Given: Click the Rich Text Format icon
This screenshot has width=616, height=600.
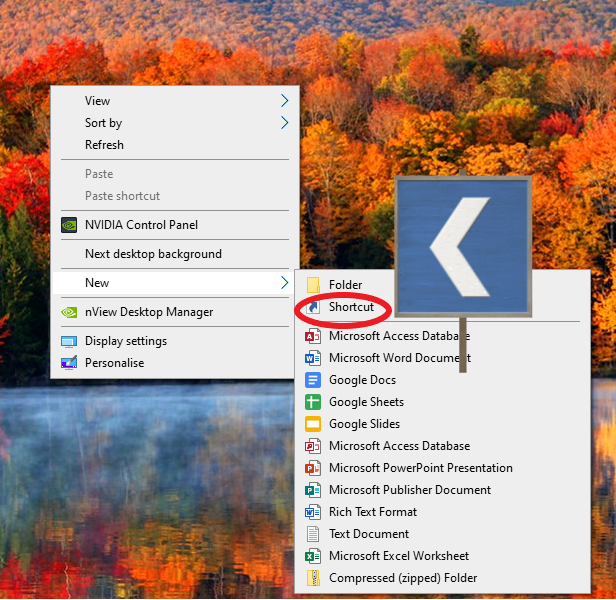Looking at the screenshot, I should [x=313, y=512].
